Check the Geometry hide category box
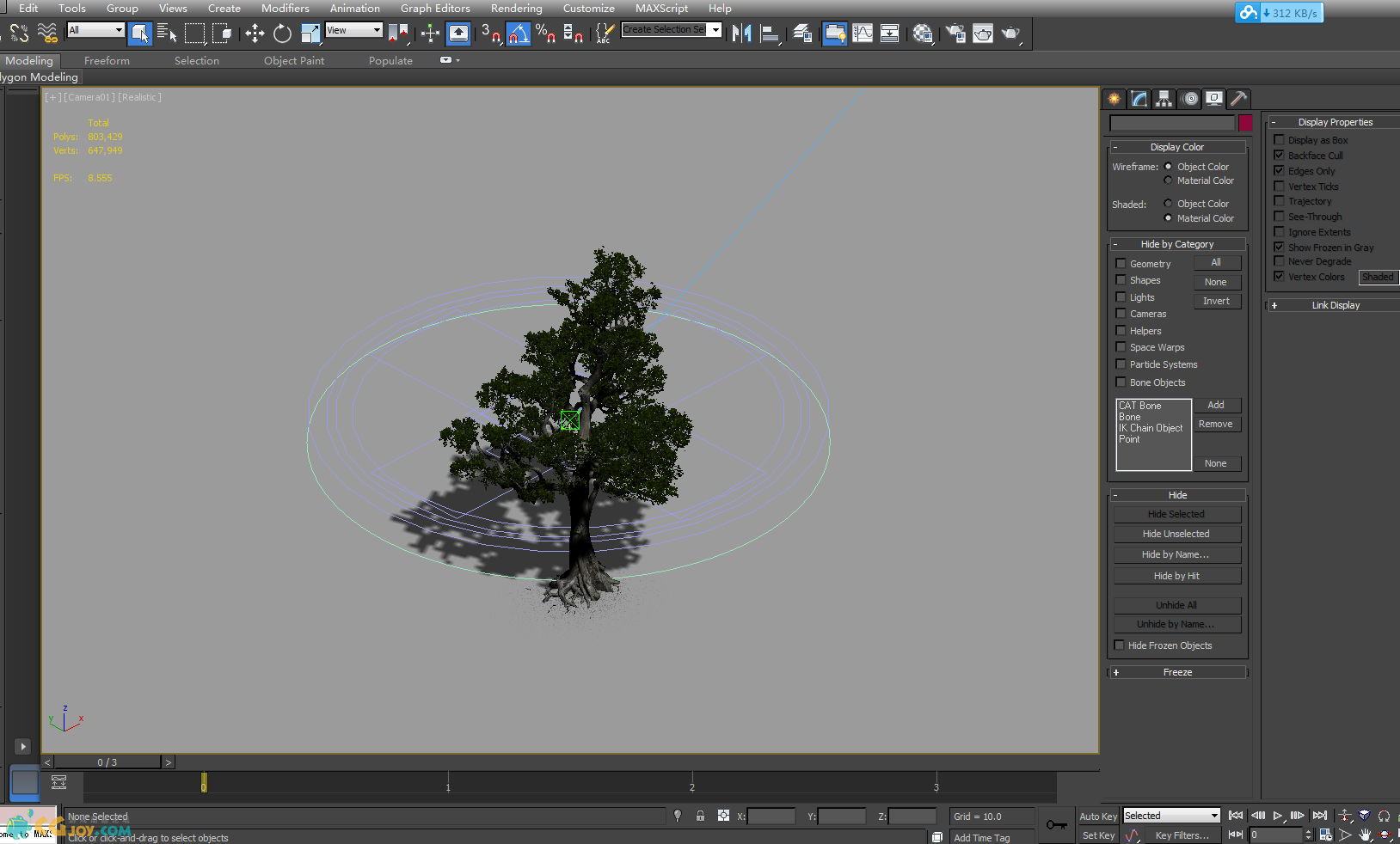Screen dimensions: 1400x844 [x=1121, y=264]
